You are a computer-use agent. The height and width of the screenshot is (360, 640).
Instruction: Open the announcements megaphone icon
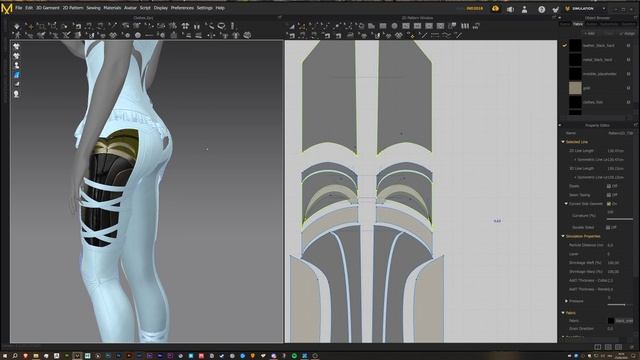click(x=510, y=9)
